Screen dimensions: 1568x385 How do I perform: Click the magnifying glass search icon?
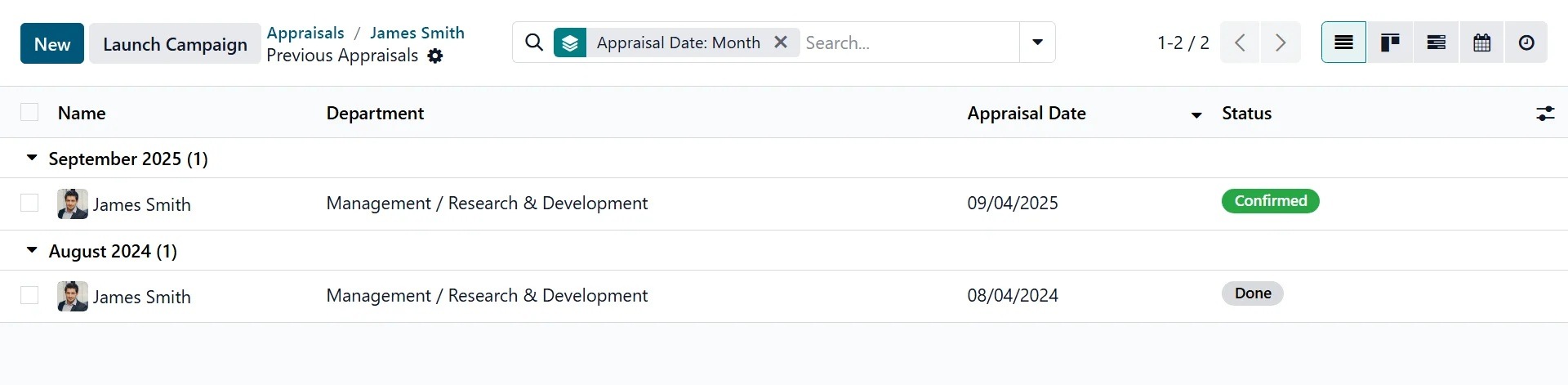(534, 43)
